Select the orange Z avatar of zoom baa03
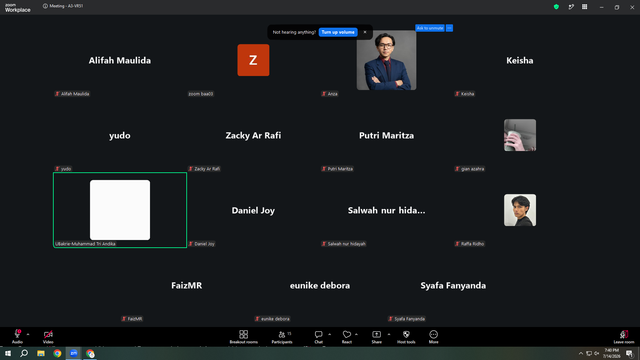Viewport: 640px width, 360px height. click(x=253, y=60)
